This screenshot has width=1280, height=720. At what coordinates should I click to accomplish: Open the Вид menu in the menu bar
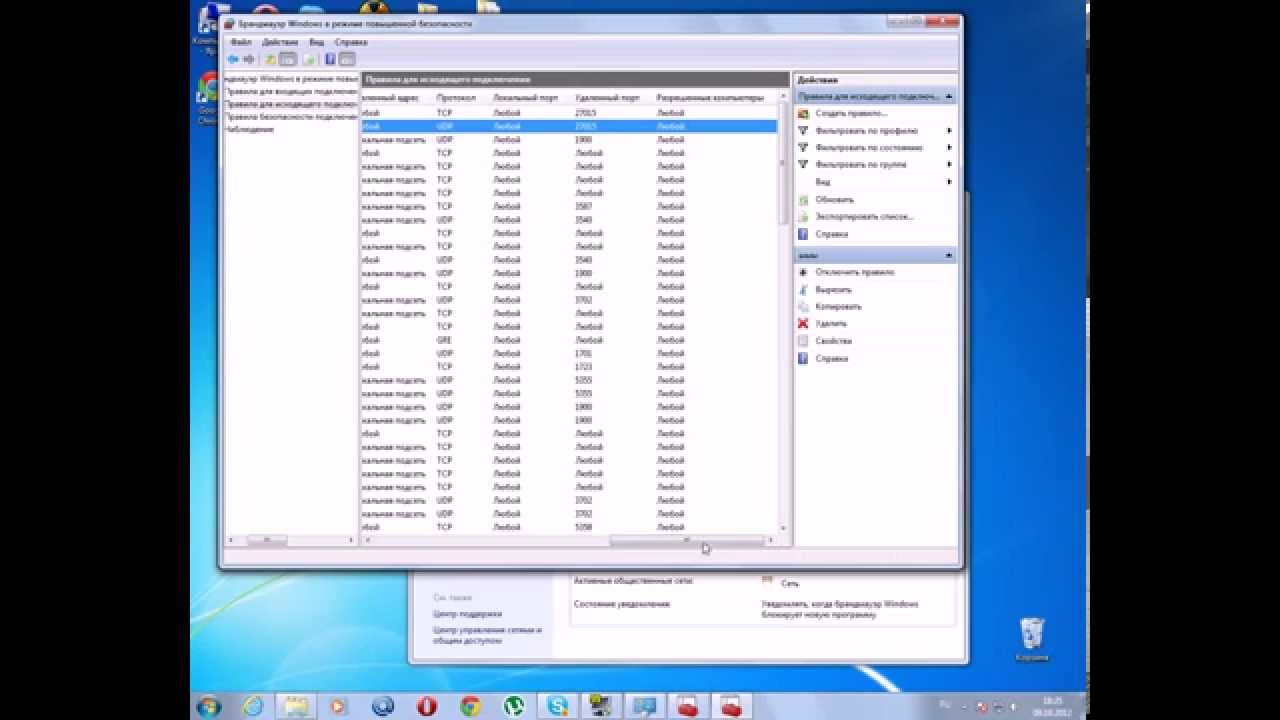(x=316, y=43)
